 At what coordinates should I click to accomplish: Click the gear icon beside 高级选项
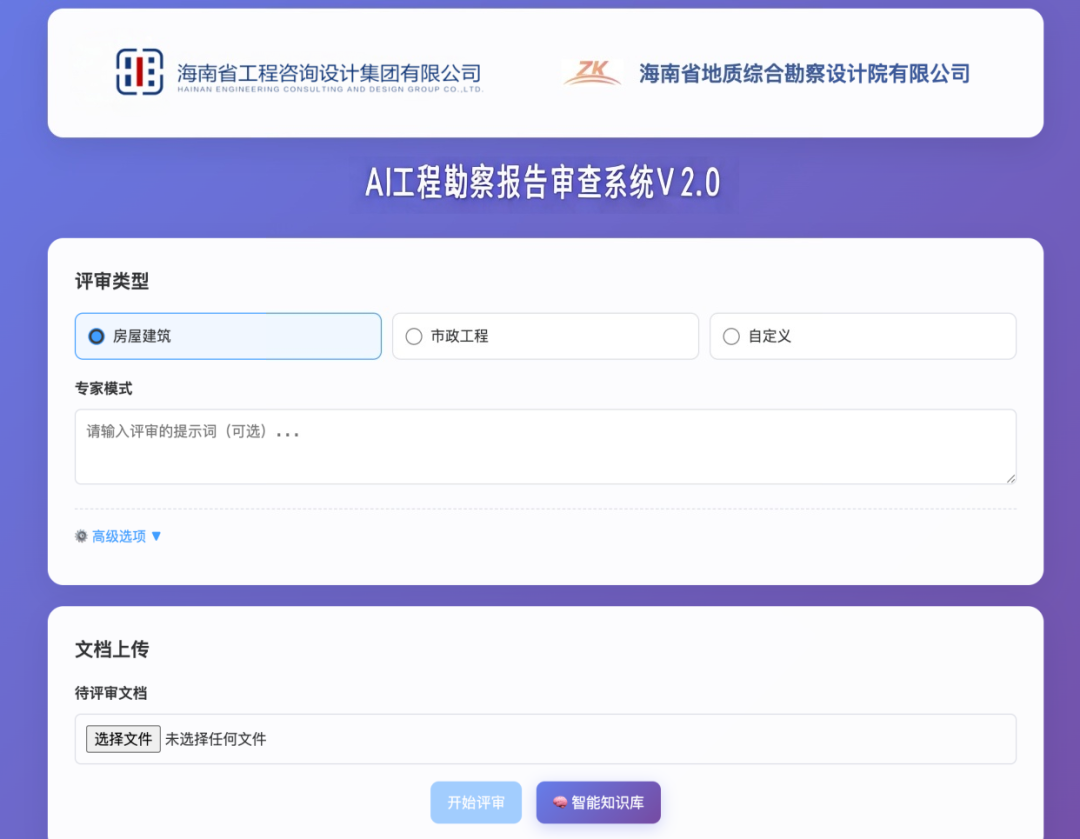tap(81, 536)
